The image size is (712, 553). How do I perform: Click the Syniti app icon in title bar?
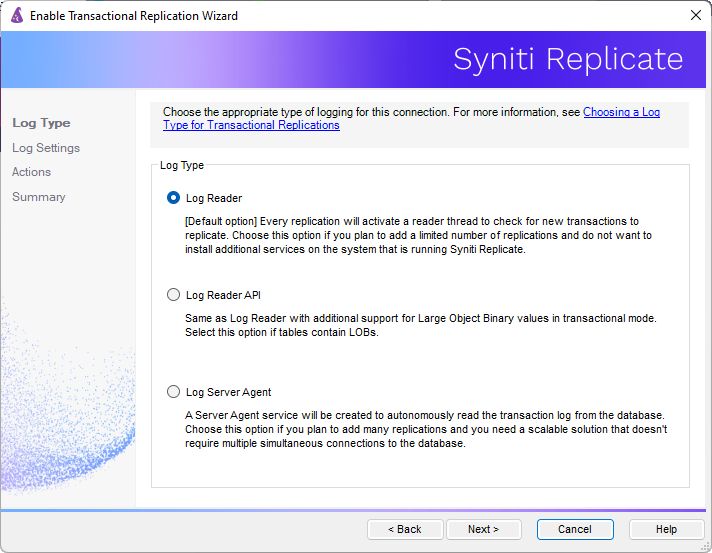pos(17,15)
